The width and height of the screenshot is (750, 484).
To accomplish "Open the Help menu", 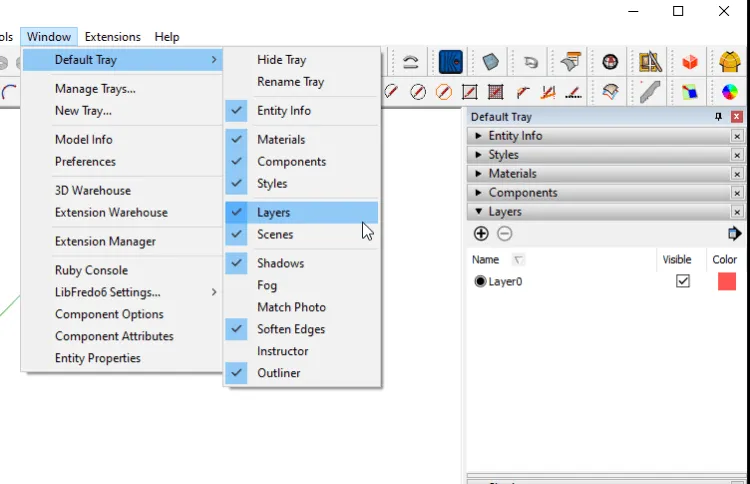I will point(167,37).
